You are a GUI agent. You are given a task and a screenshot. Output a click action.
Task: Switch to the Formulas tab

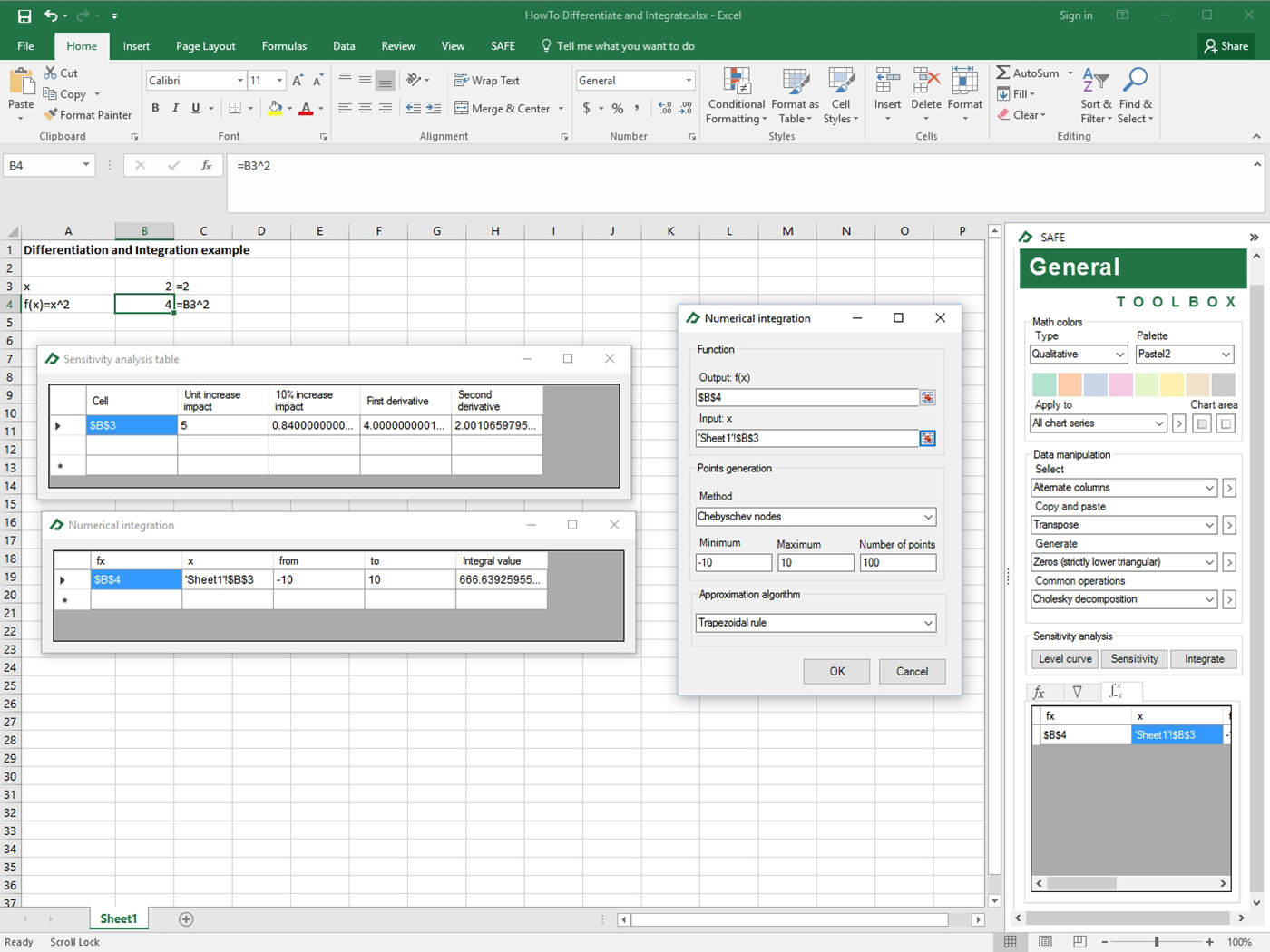pos(284,46)
